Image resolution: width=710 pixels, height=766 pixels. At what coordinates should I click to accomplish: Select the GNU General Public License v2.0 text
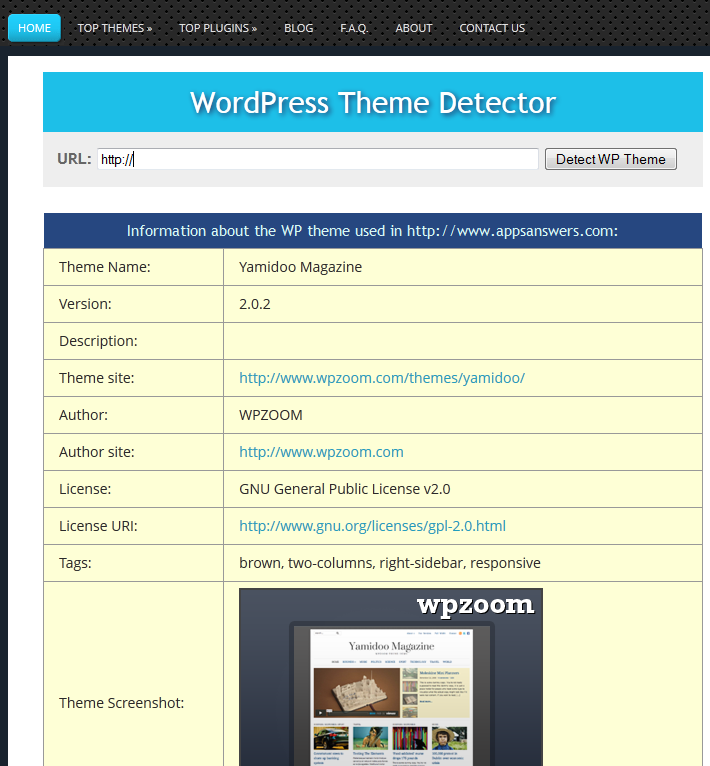[x=344, y=489]
